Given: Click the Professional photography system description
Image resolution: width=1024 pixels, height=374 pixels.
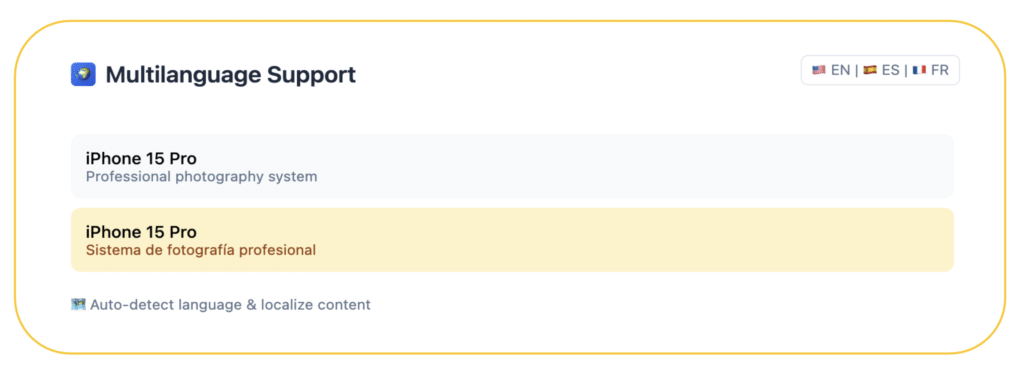Looking at the screenshot, I should click(x=202, y=177).
